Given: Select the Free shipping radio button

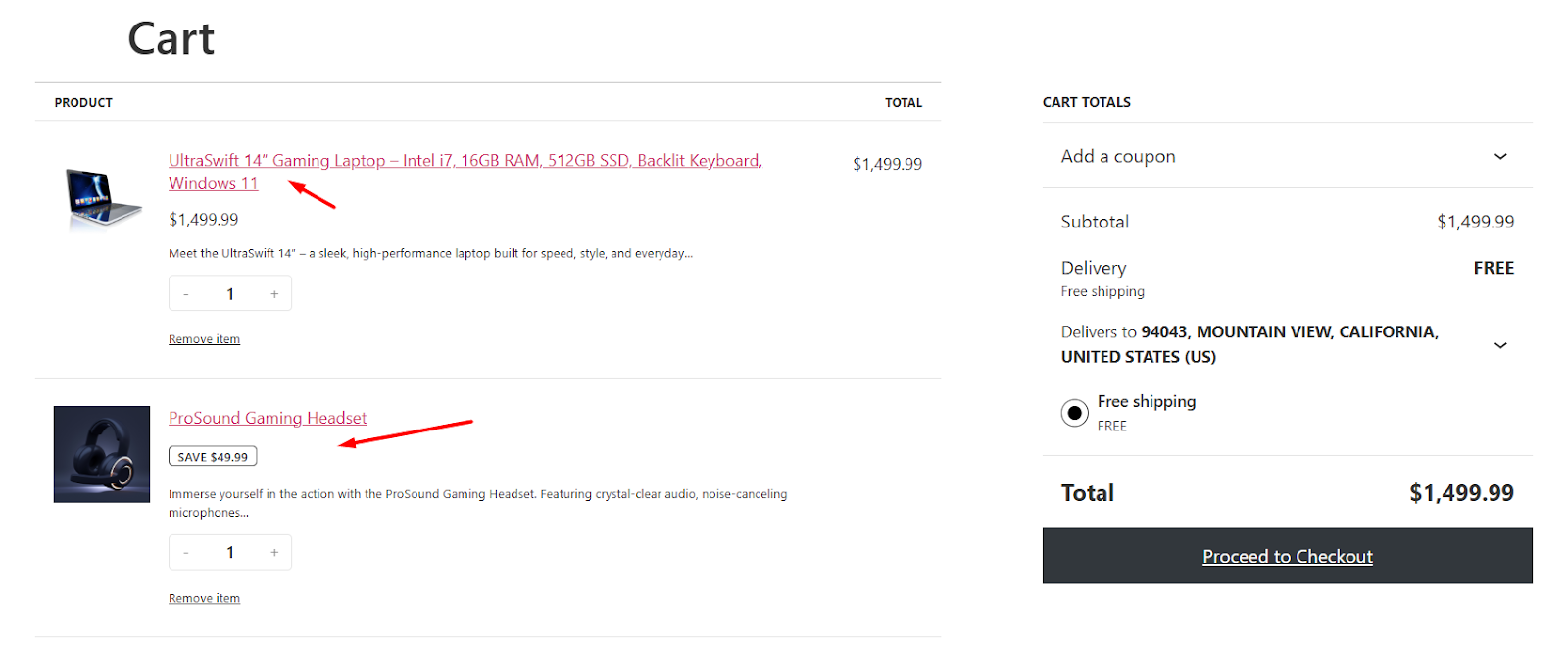Looking at the screenshot, I should tap(1074, 413).
